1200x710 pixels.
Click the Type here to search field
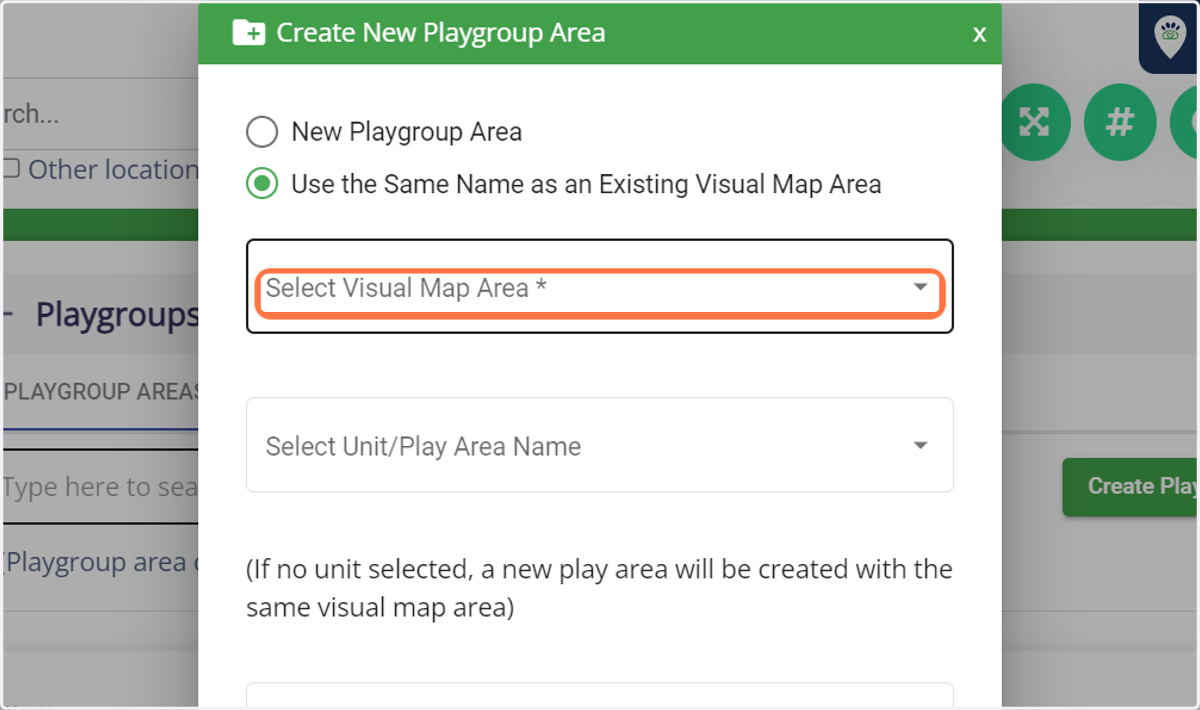100,487
